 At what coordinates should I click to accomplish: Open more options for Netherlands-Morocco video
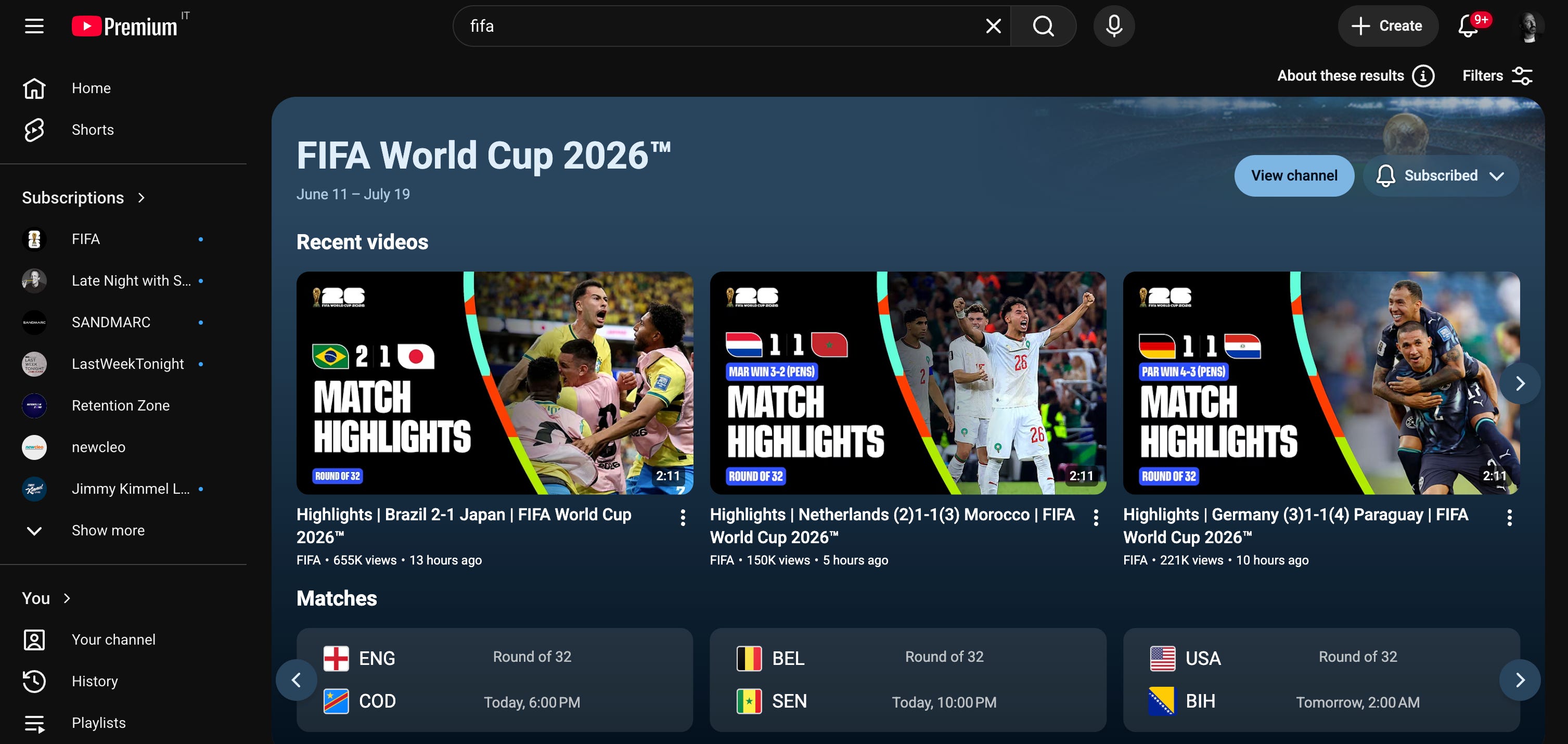(x=1096, y=518)
